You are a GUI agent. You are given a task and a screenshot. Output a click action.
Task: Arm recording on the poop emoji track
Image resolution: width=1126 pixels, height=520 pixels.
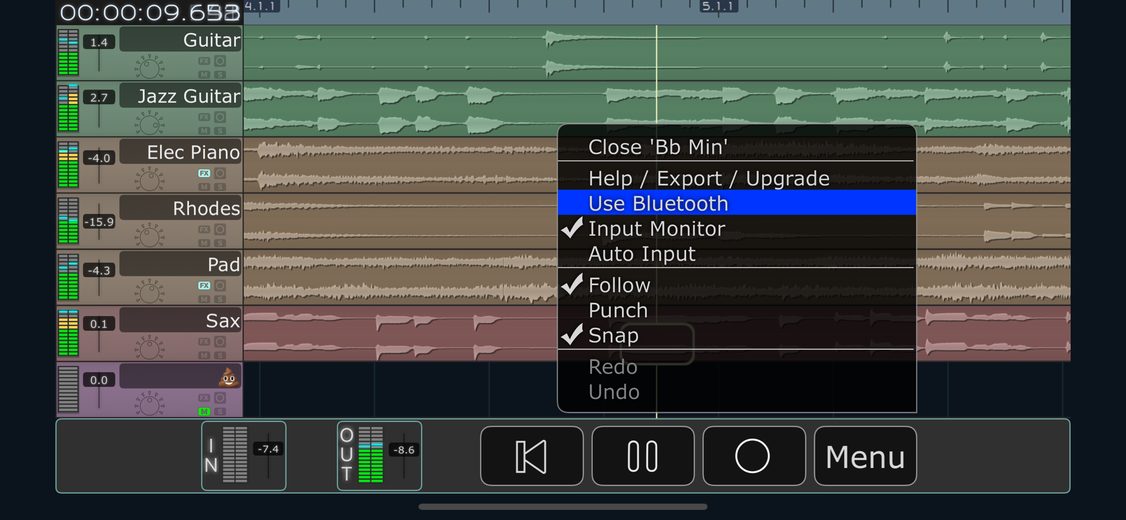coord(220,397)
